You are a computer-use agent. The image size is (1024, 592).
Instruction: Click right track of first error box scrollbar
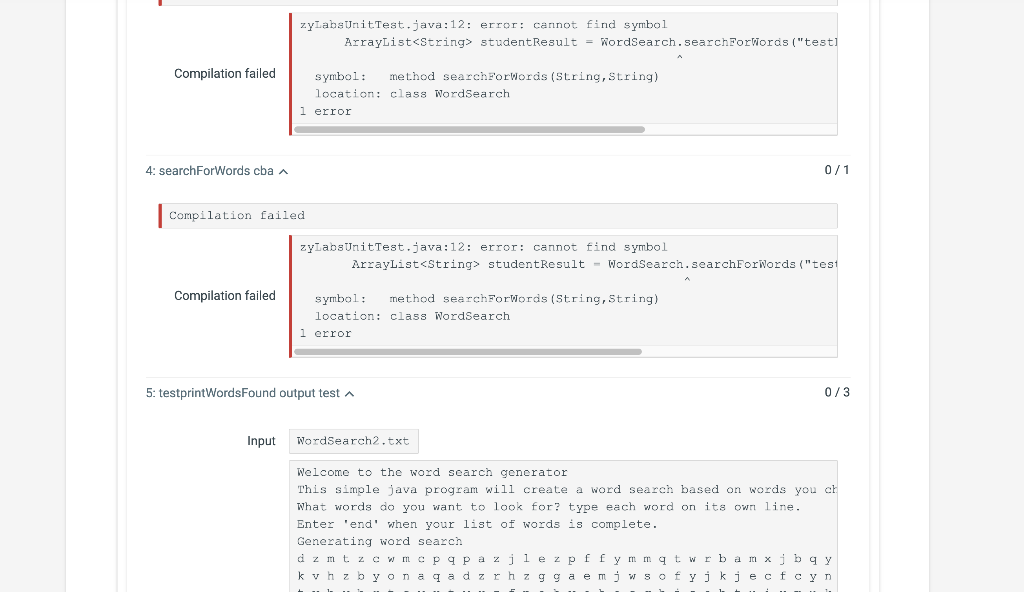[741, 129]
